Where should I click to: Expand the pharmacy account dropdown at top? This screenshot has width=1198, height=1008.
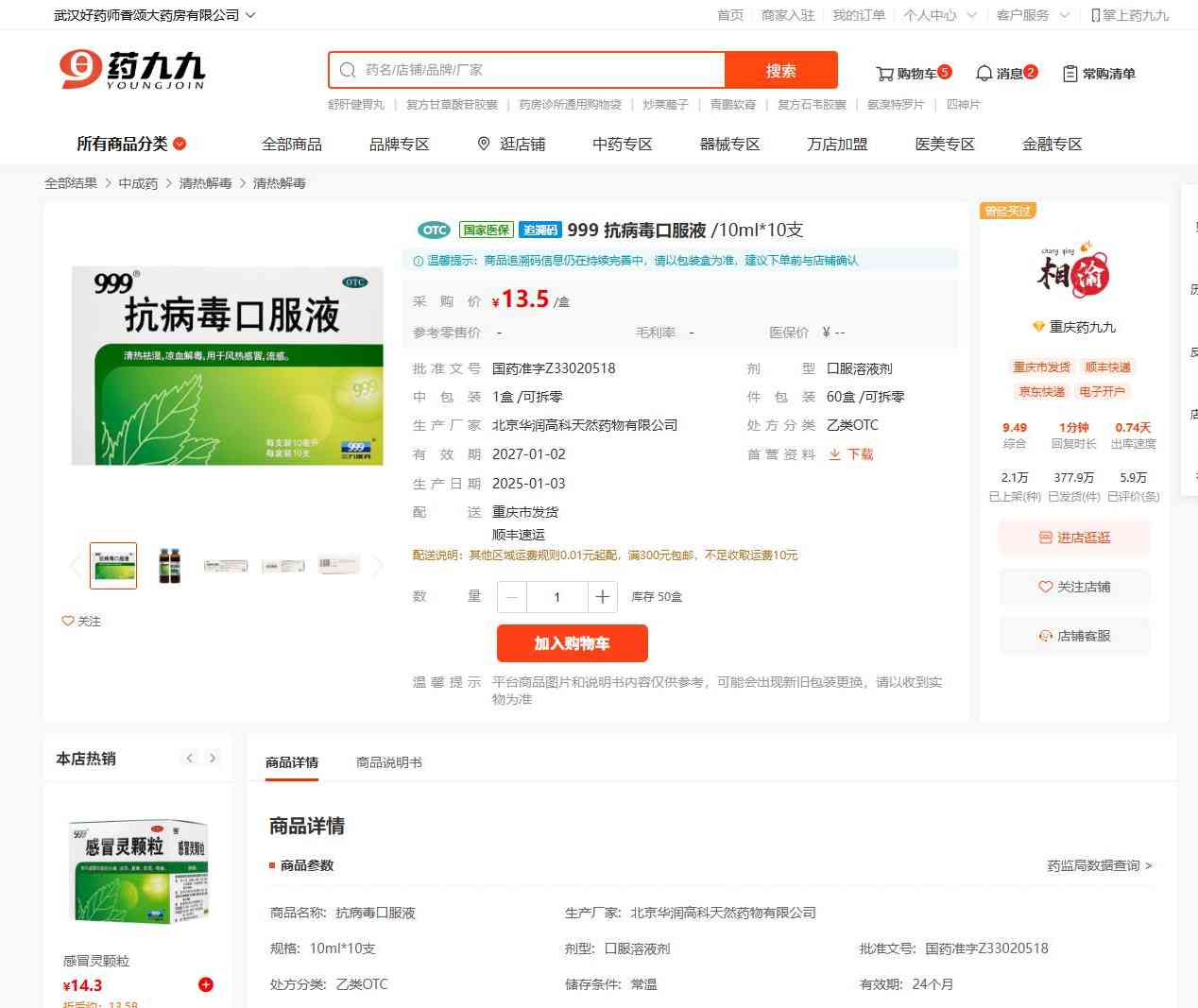click(249, 15)
